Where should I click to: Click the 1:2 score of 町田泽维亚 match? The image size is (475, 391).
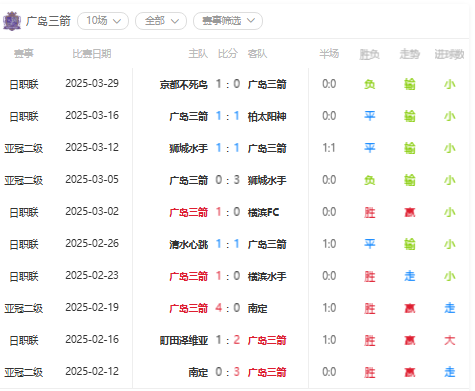point(228,340)
